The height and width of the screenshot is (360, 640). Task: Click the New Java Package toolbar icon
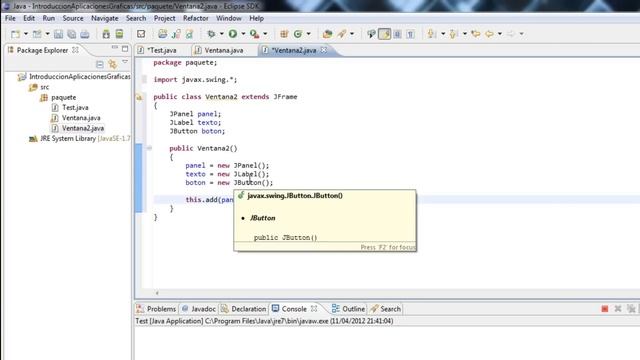(x=284, y=34)
